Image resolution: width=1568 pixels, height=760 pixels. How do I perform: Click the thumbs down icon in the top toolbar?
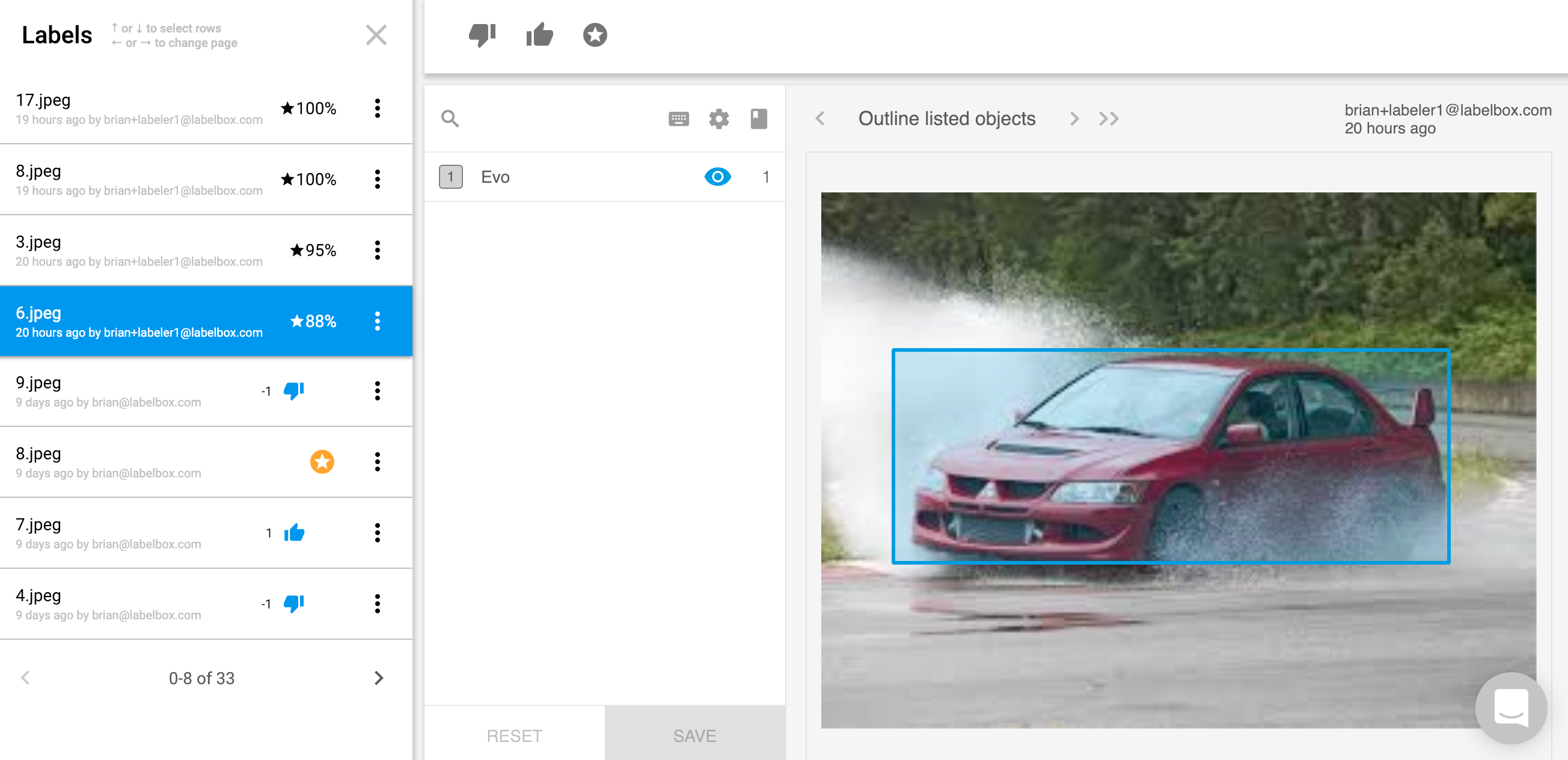[x=482, y=35]
